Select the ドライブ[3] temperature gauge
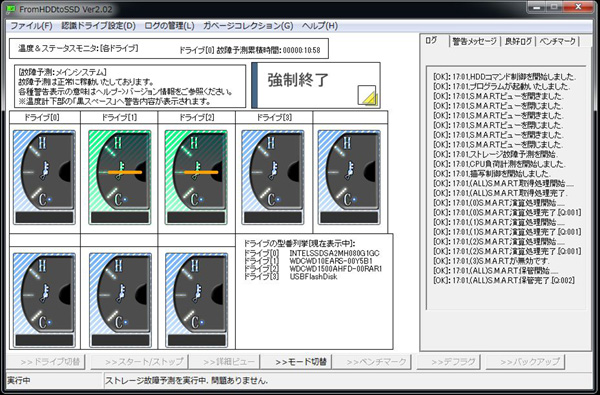This screenshot has height=395, width=600. point(272,177)
